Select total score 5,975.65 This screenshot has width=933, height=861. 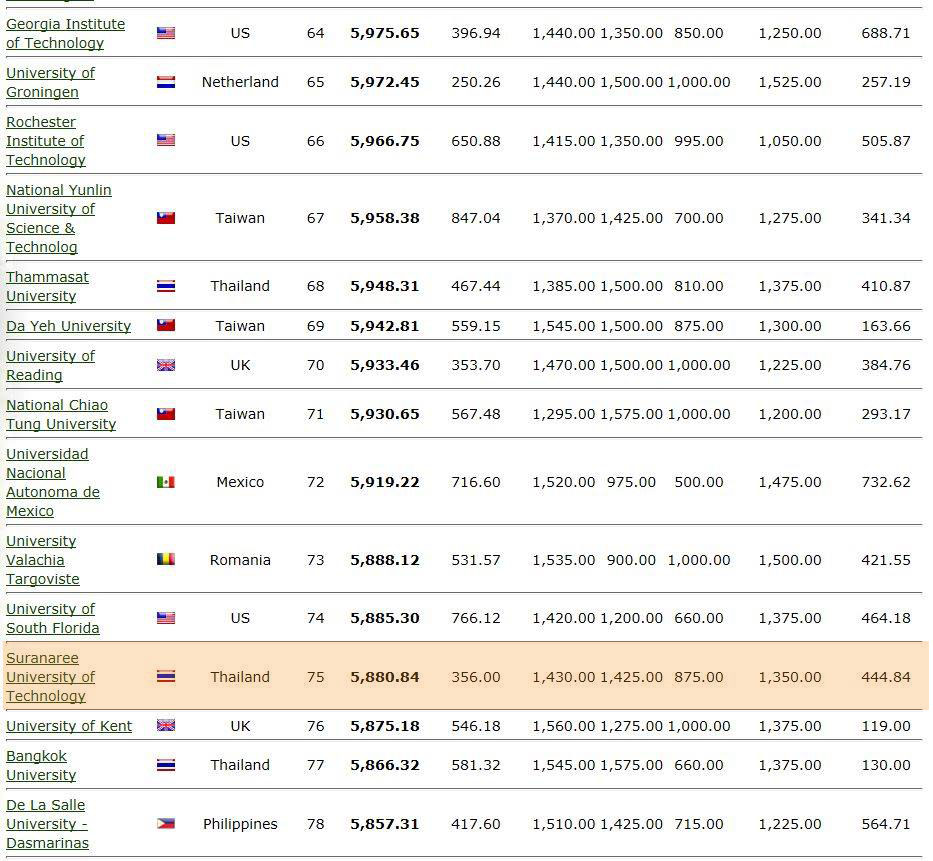click(385, 33)
